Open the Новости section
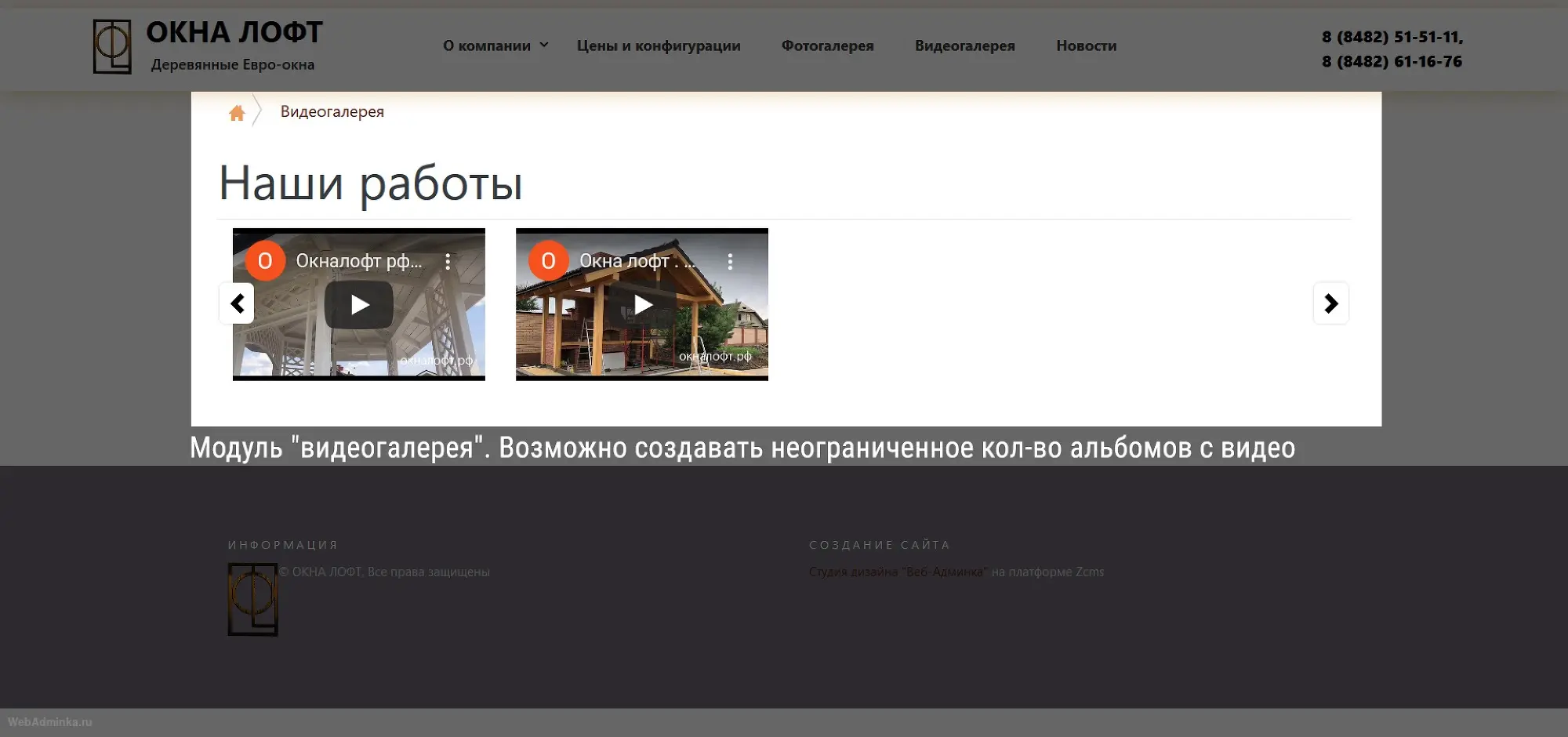The height and width of the screenshot is (737, 1568). click(1086, 45)
